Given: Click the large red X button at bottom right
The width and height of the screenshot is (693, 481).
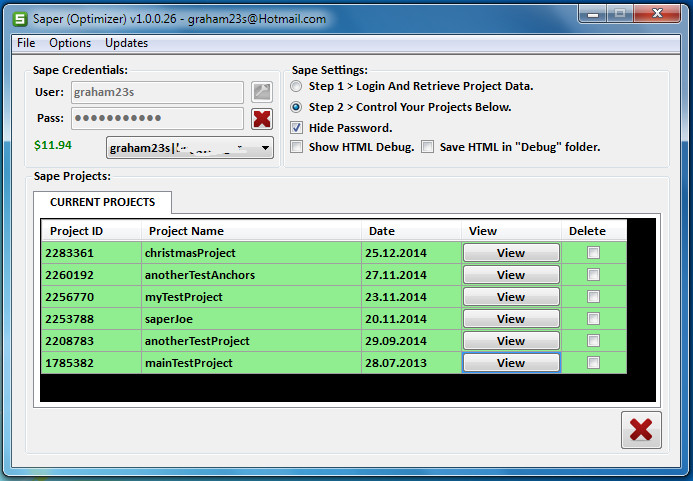Looking at the screenshot, I should (641, 430).
